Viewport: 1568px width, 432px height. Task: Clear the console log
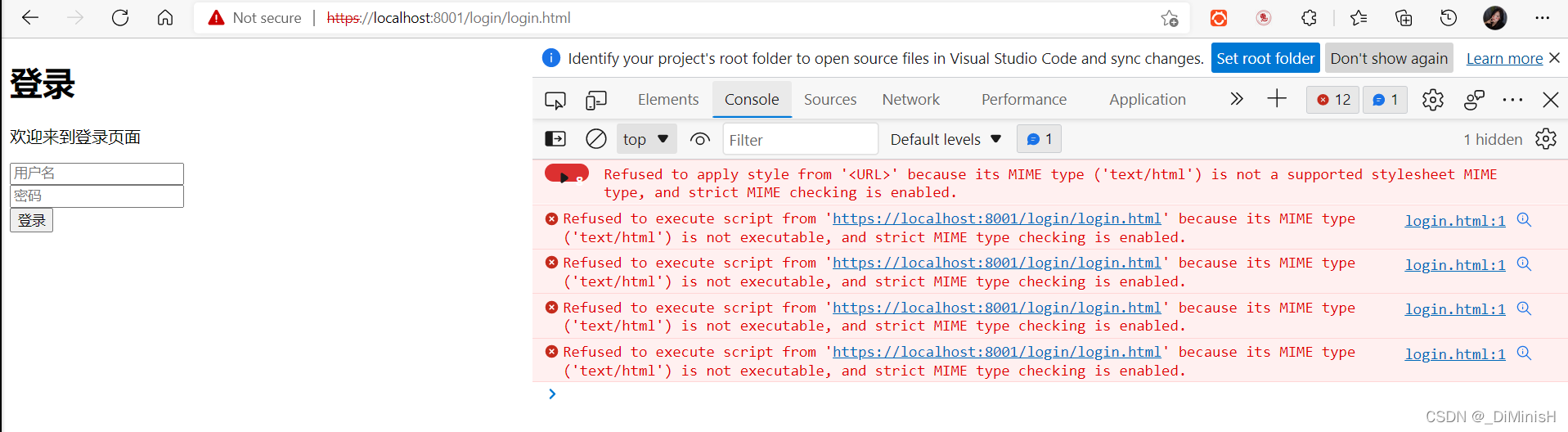(x=596, y=139)
